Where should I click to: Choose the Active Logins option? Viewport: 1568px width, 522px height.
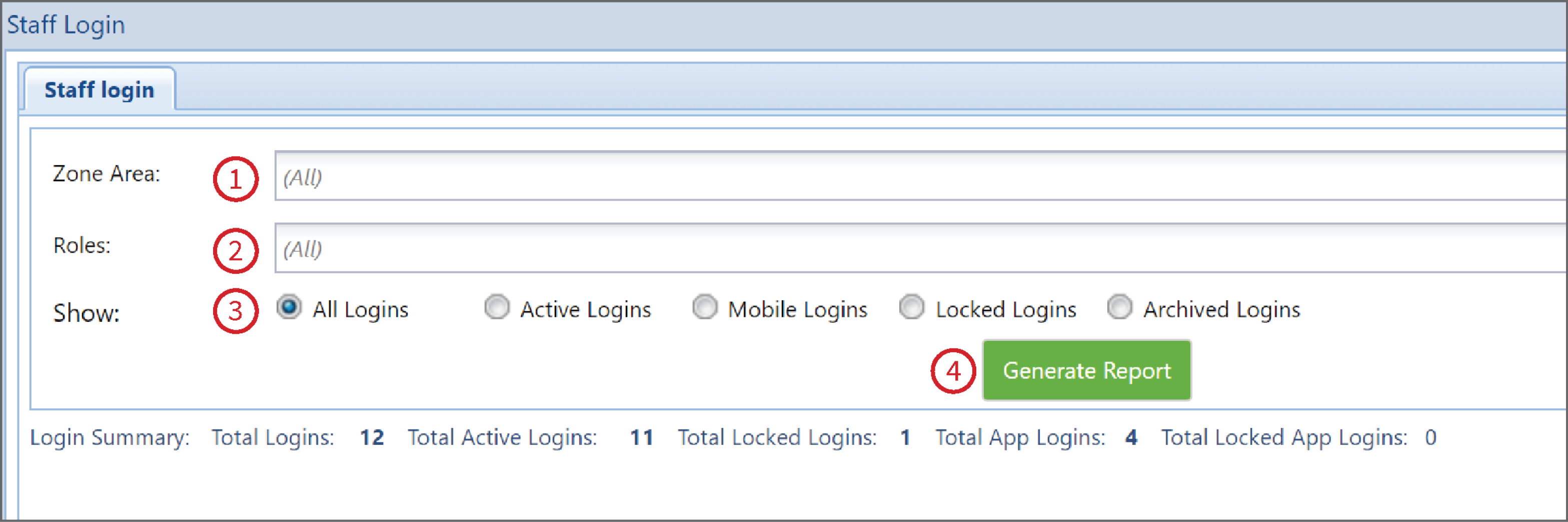point(497,308)
